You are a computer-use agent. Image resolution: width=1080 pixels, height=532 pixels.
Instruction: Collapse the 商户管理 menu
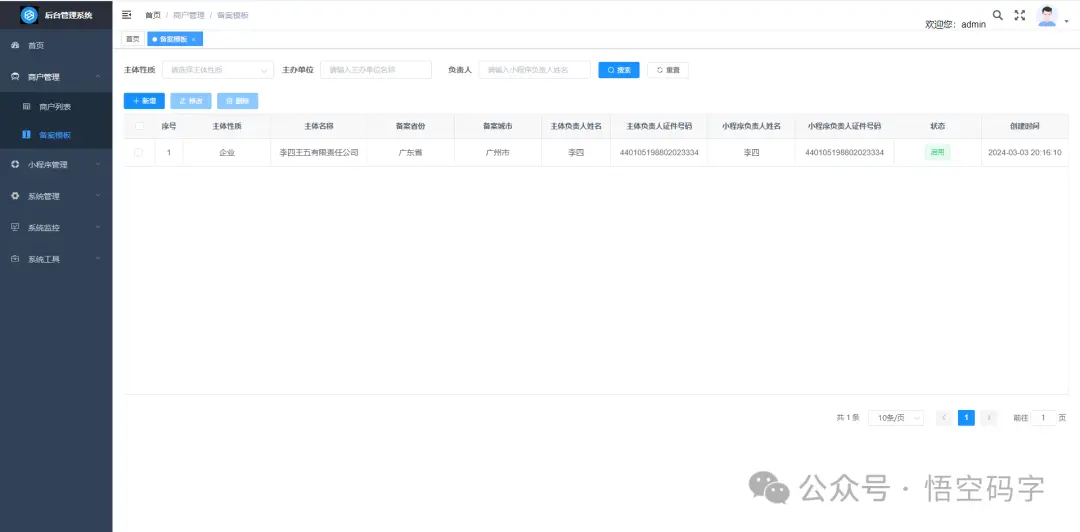pos(56,77)
